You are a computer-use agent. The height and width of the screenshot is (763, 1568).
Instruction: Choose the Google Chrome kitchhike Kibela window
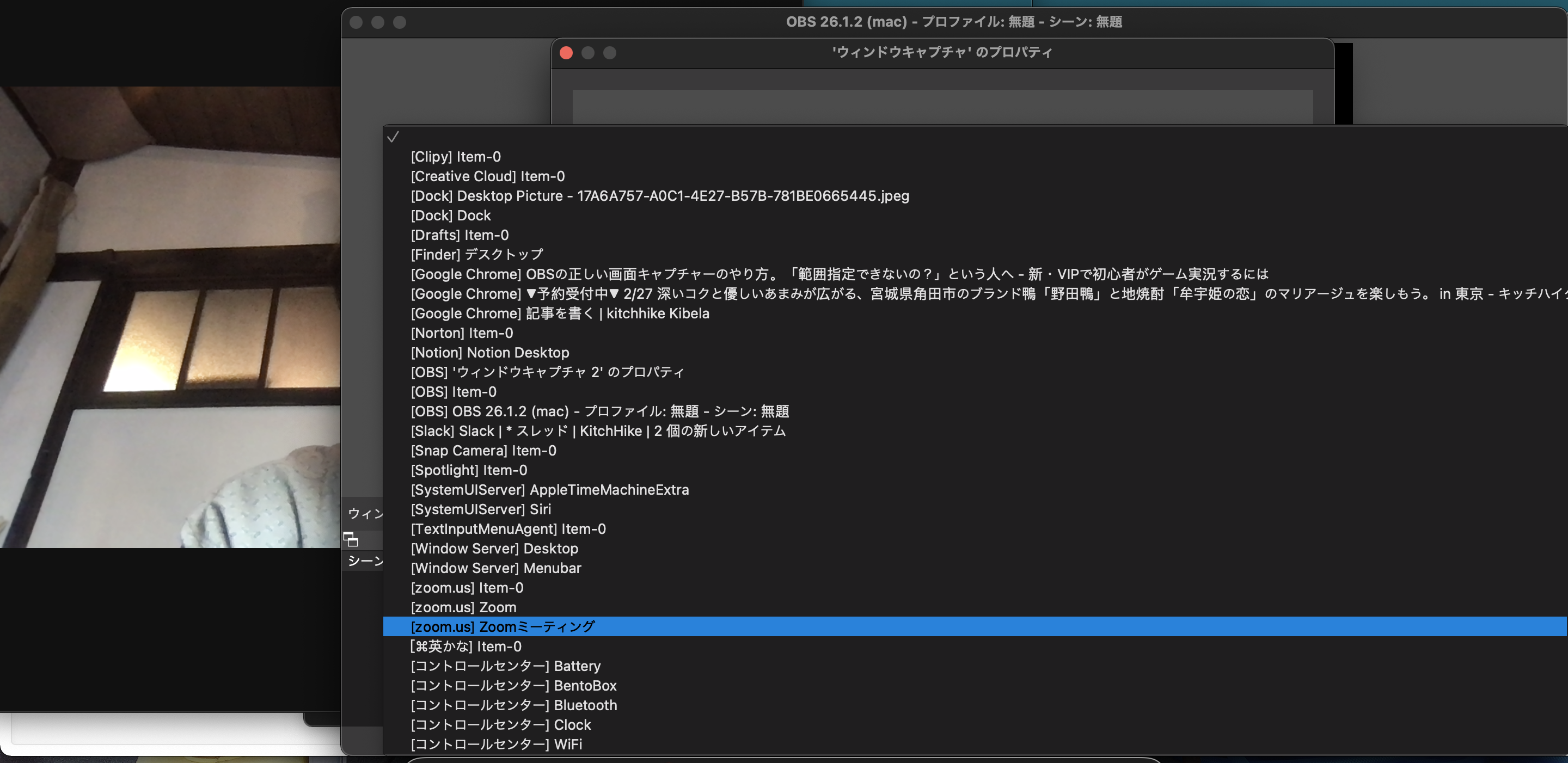point(559,313)
